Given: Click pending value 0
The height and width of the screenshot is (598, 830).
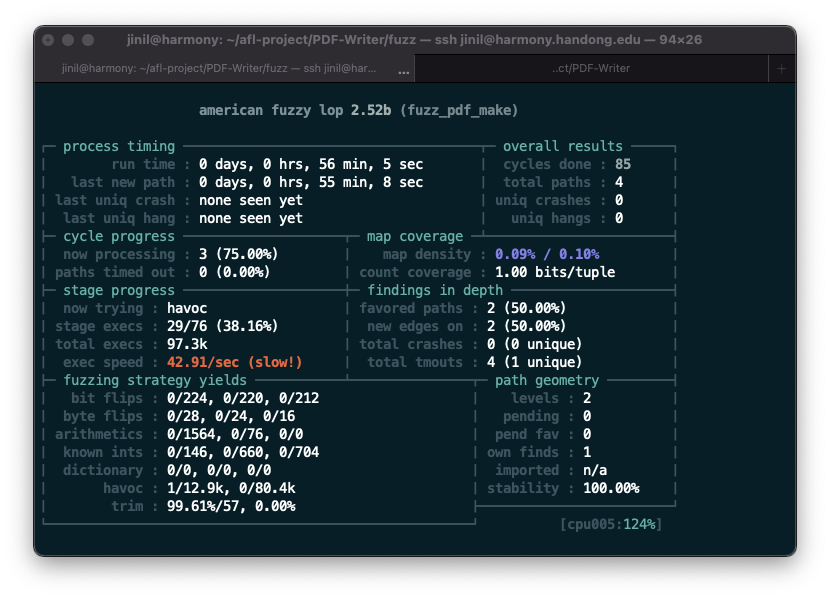Looking at the screenshot, I should 587,416.
